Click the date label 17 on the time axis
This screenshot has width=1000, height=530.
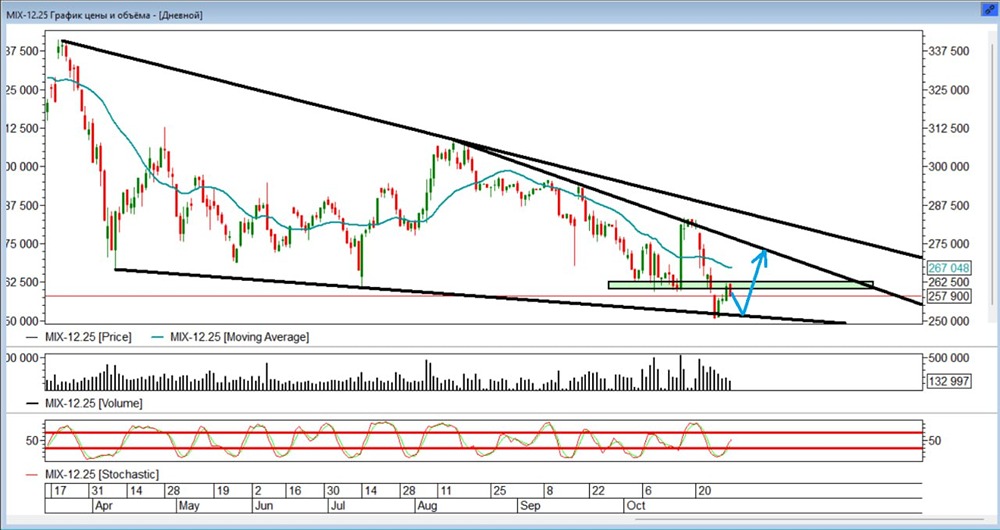59,491
